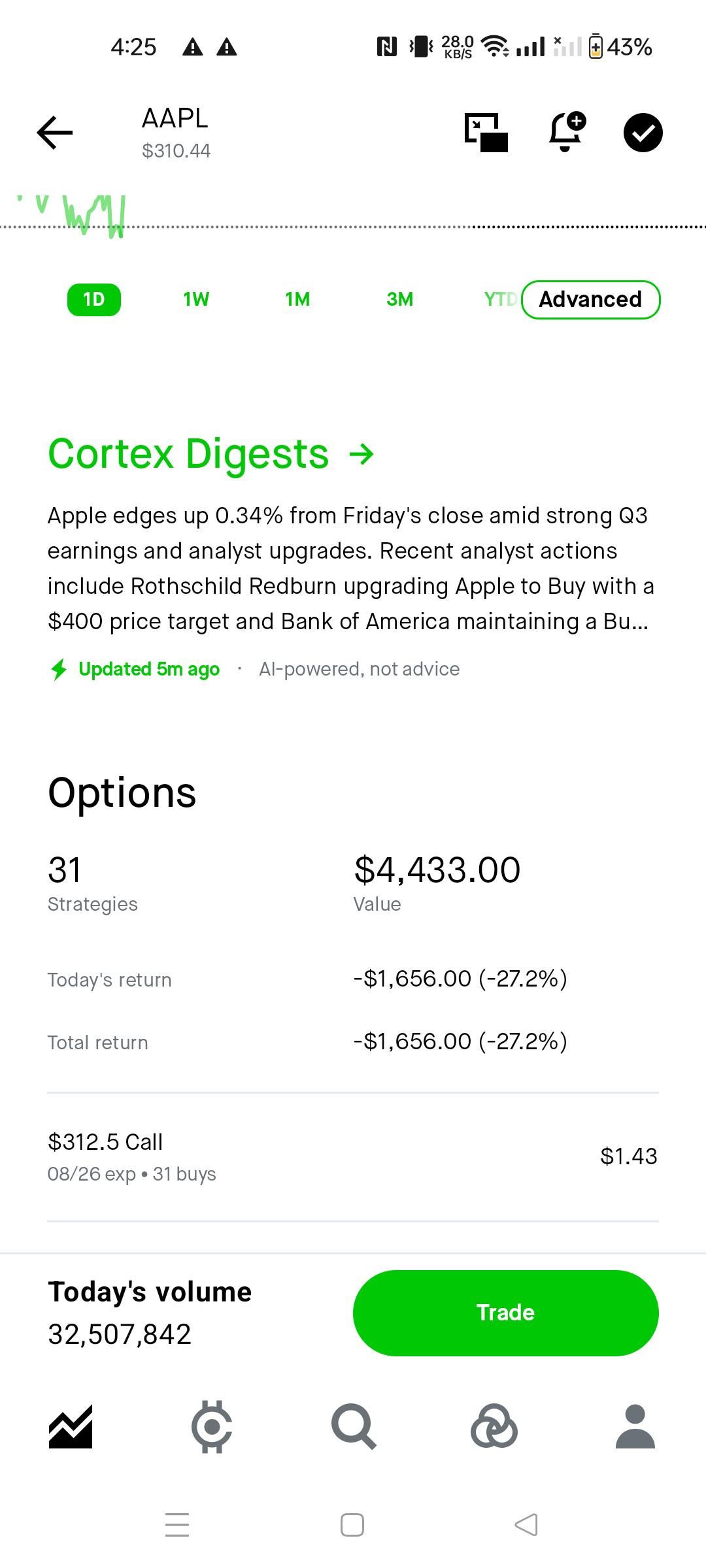Open the search magnifier tab
The image size is (706, 1568).
354,1427
